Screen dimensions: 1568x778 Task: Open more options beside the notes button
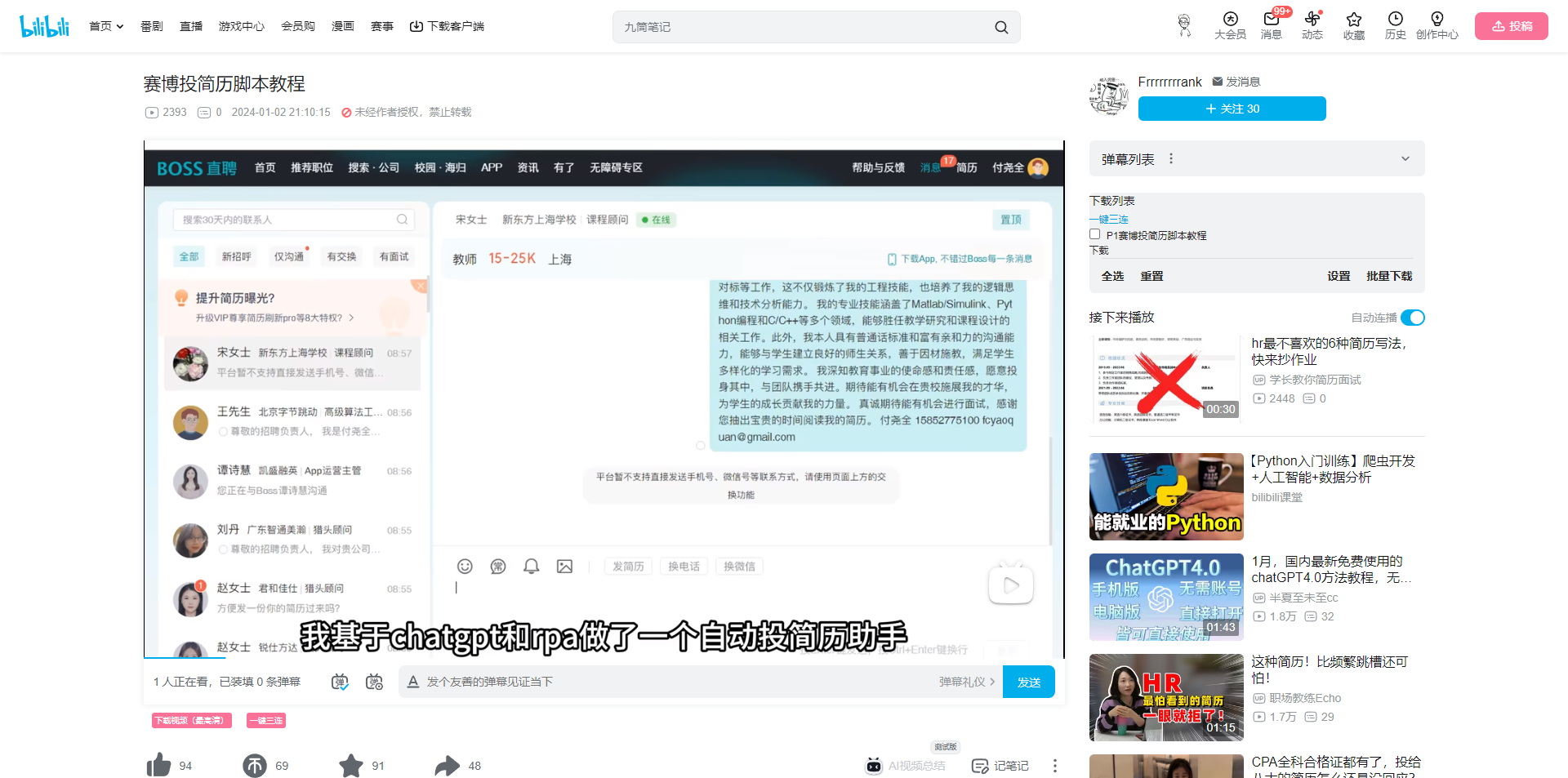[x=1055, y=766]
